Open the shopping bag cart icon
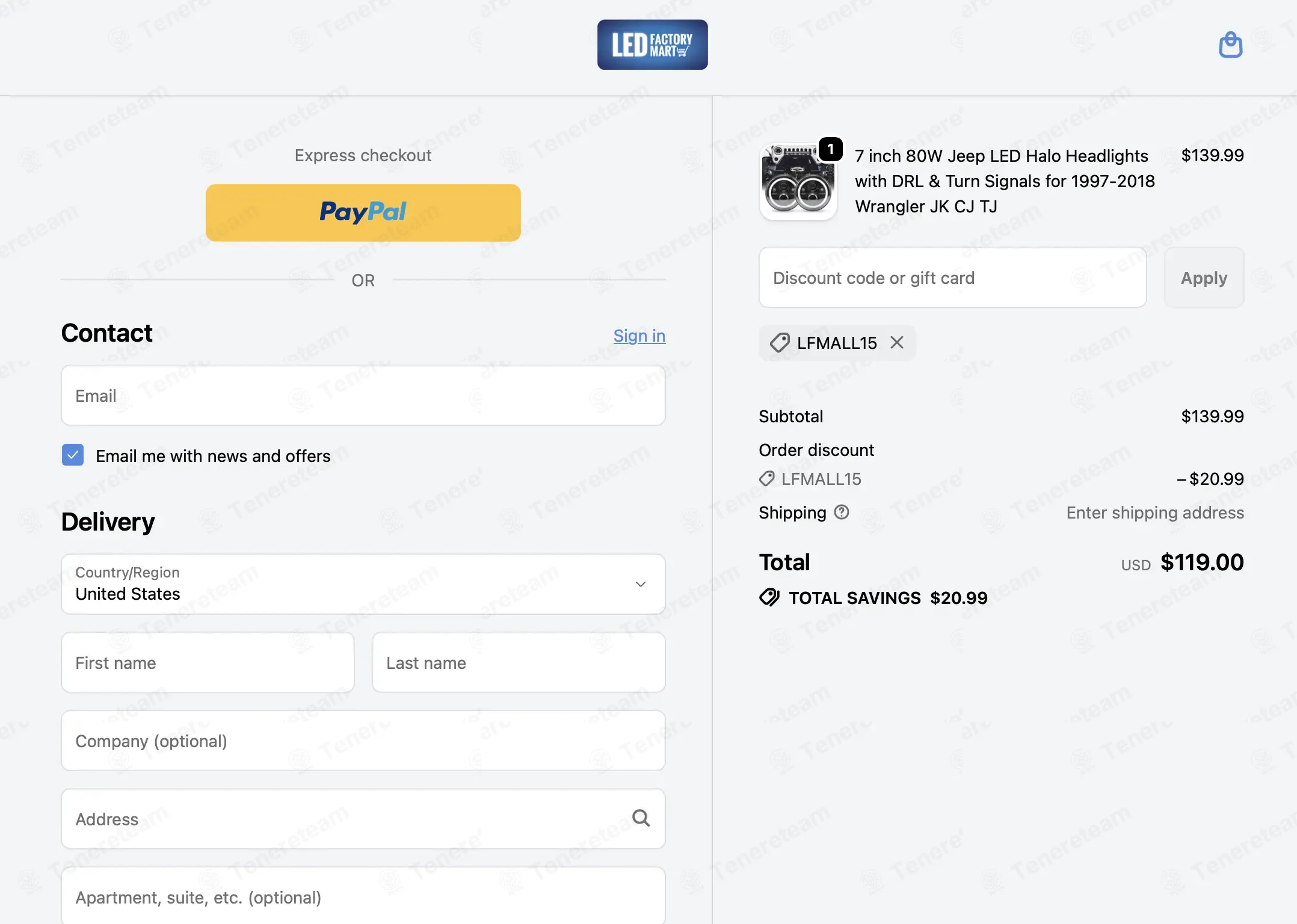Screen dimensions: 1297x924 pyautogui.click(x=1230, y=45)
